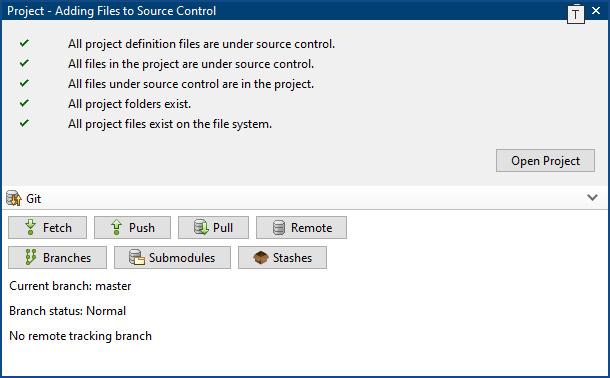This screenshot has width=610, height=378.
Task: Click the Branches fork icon
Action: [x=31, y=257]
